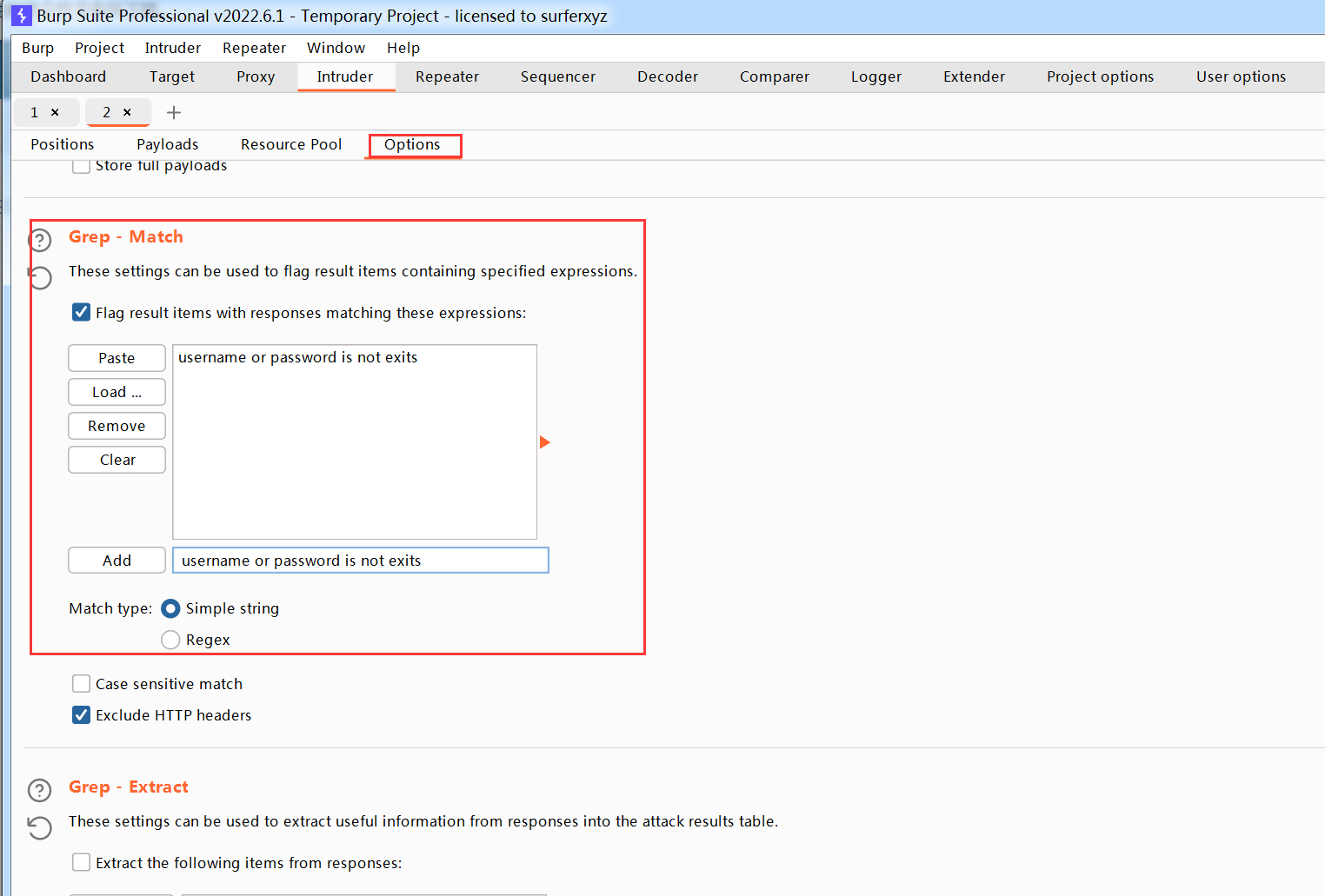Select the Regex match type
Image resolution: width=1325 pixels, height=896 pixels.
[170, 640]
